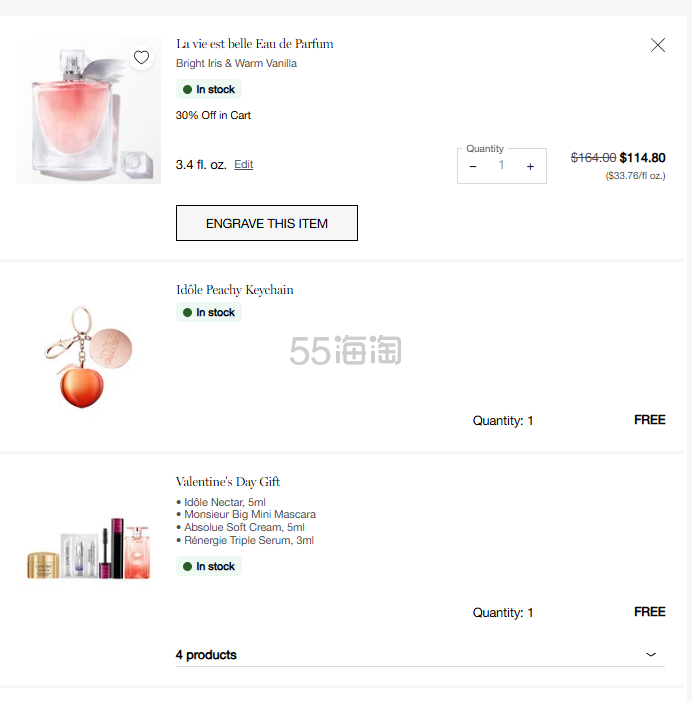The width and height of the screenshot is (692, 701).
Task: Click Edit link beside 3.4 fl. oz.
Action: 243,165
